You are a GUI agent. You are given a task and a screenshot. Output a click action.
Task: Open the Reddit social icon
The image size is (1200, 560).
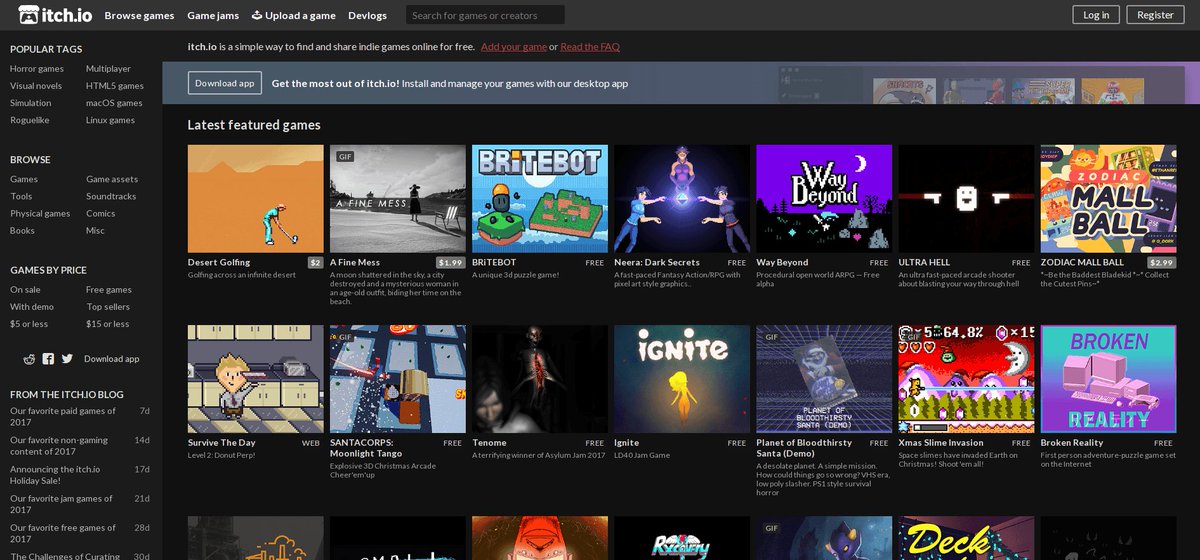click(29, 358)
